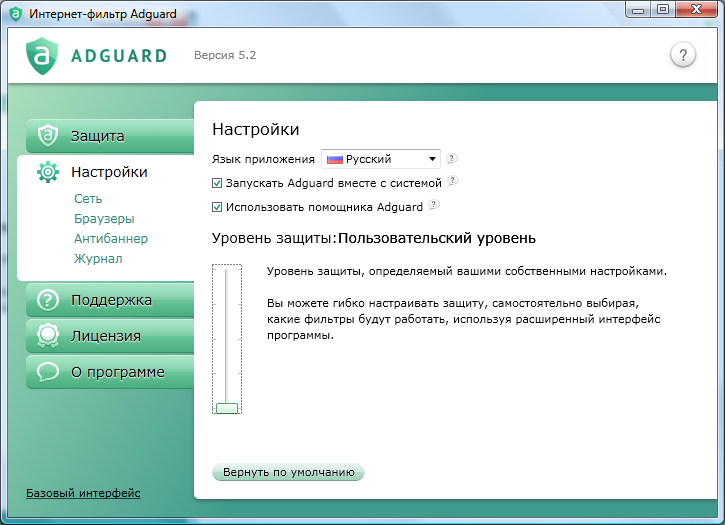725x525 pixels.
Task: Go to the Антибаннер settings subsection
Action: pyautogui.click(x=111, y=239)
